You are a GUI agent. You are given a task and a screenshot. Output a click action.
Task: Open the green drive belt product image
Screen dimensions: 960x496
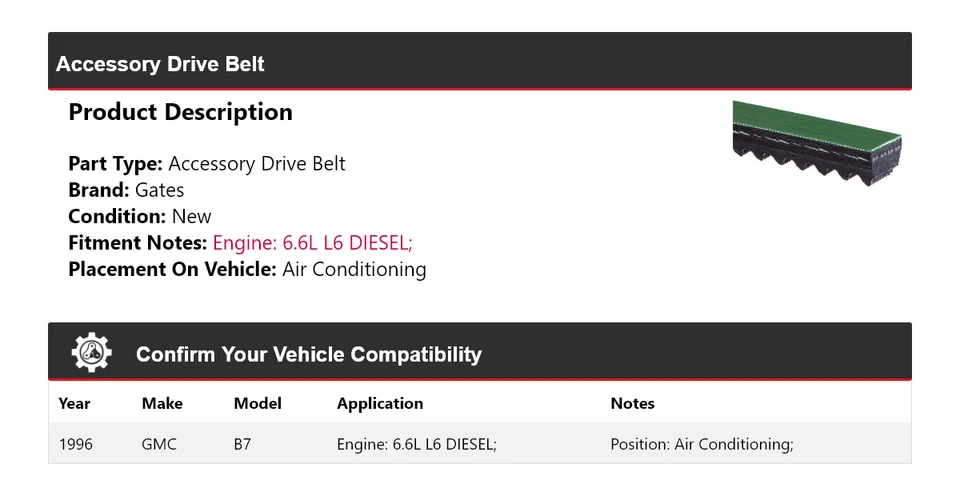pyautogui.click(x=817, y=144)
